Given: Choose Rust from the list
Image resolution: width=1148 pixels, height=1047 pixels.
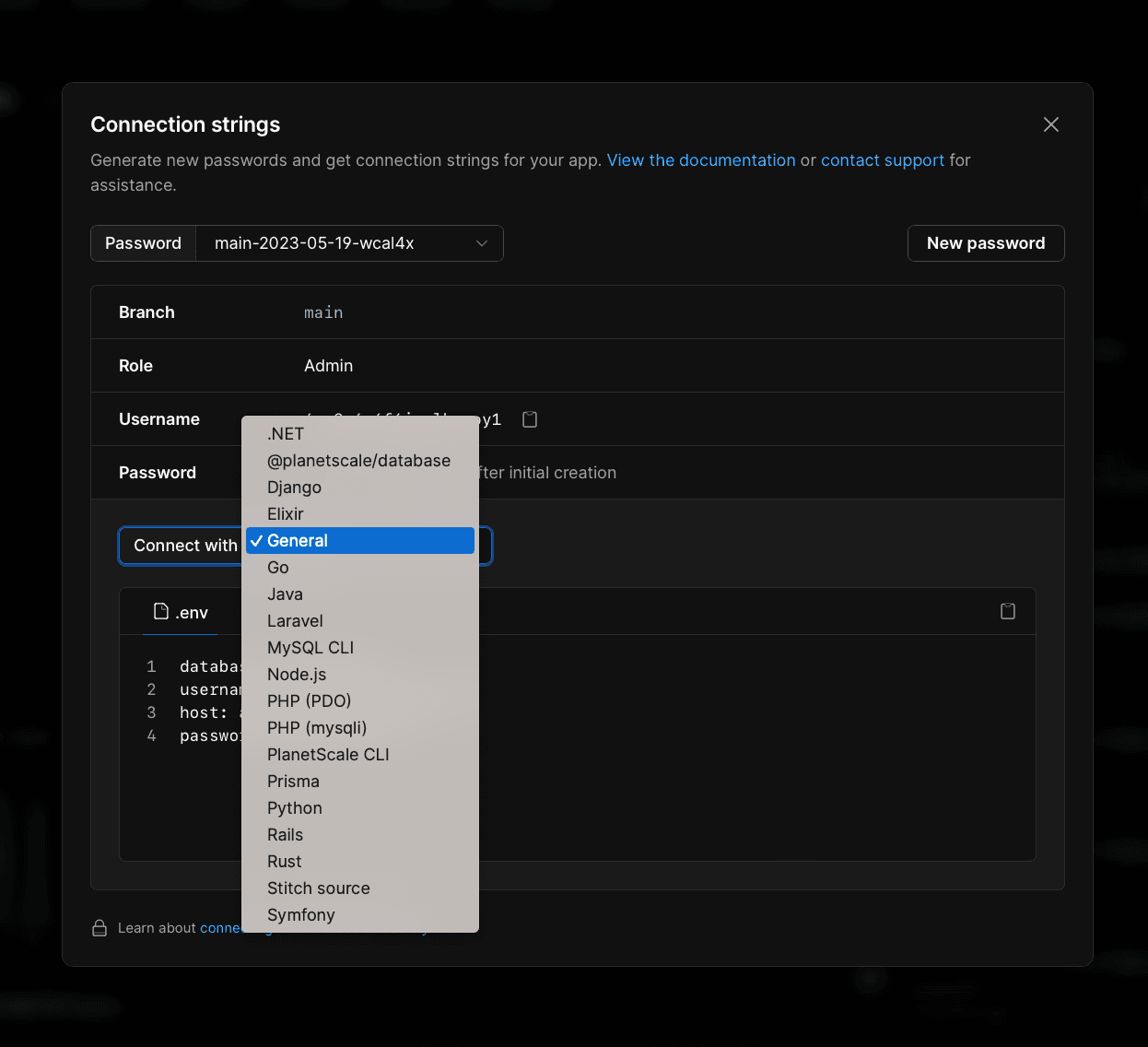Looking at the screenshot, I should pyautogui.click(x=360, y=862).
